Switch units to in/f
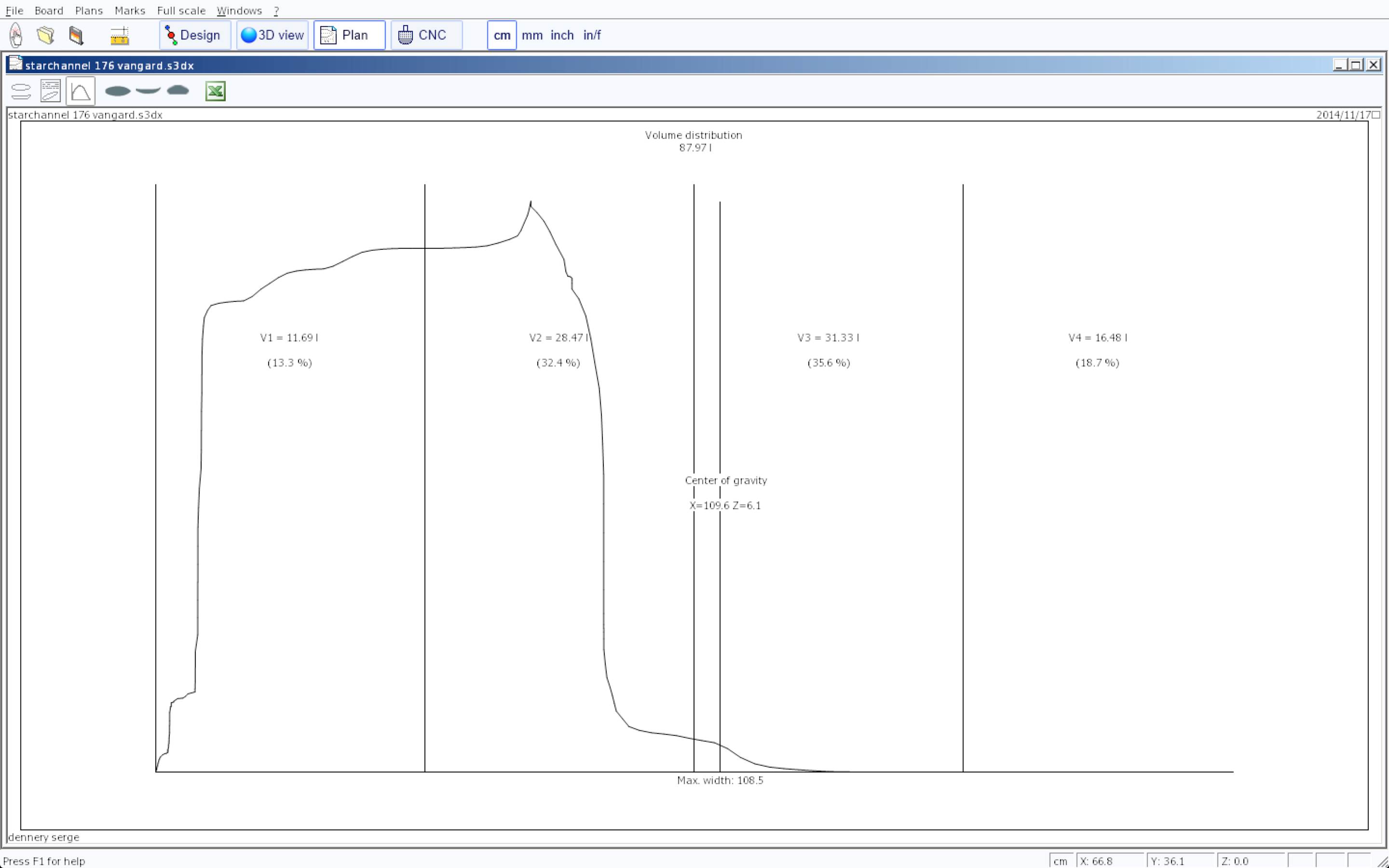 [x=592, y=35]
